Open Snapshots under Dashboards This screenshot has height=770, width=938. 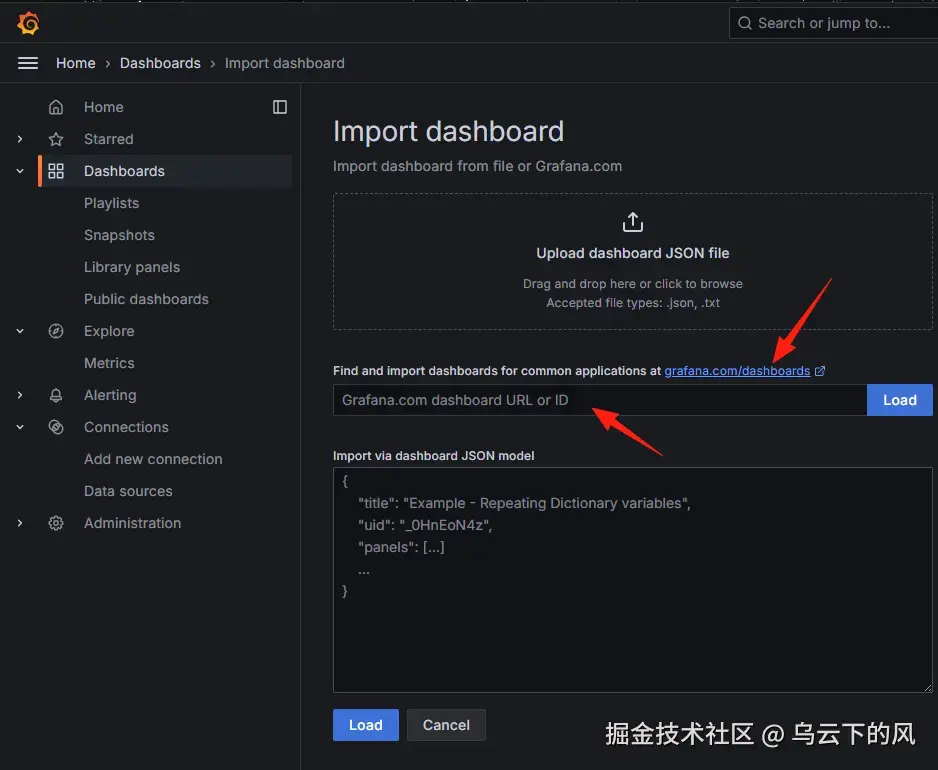119,235
